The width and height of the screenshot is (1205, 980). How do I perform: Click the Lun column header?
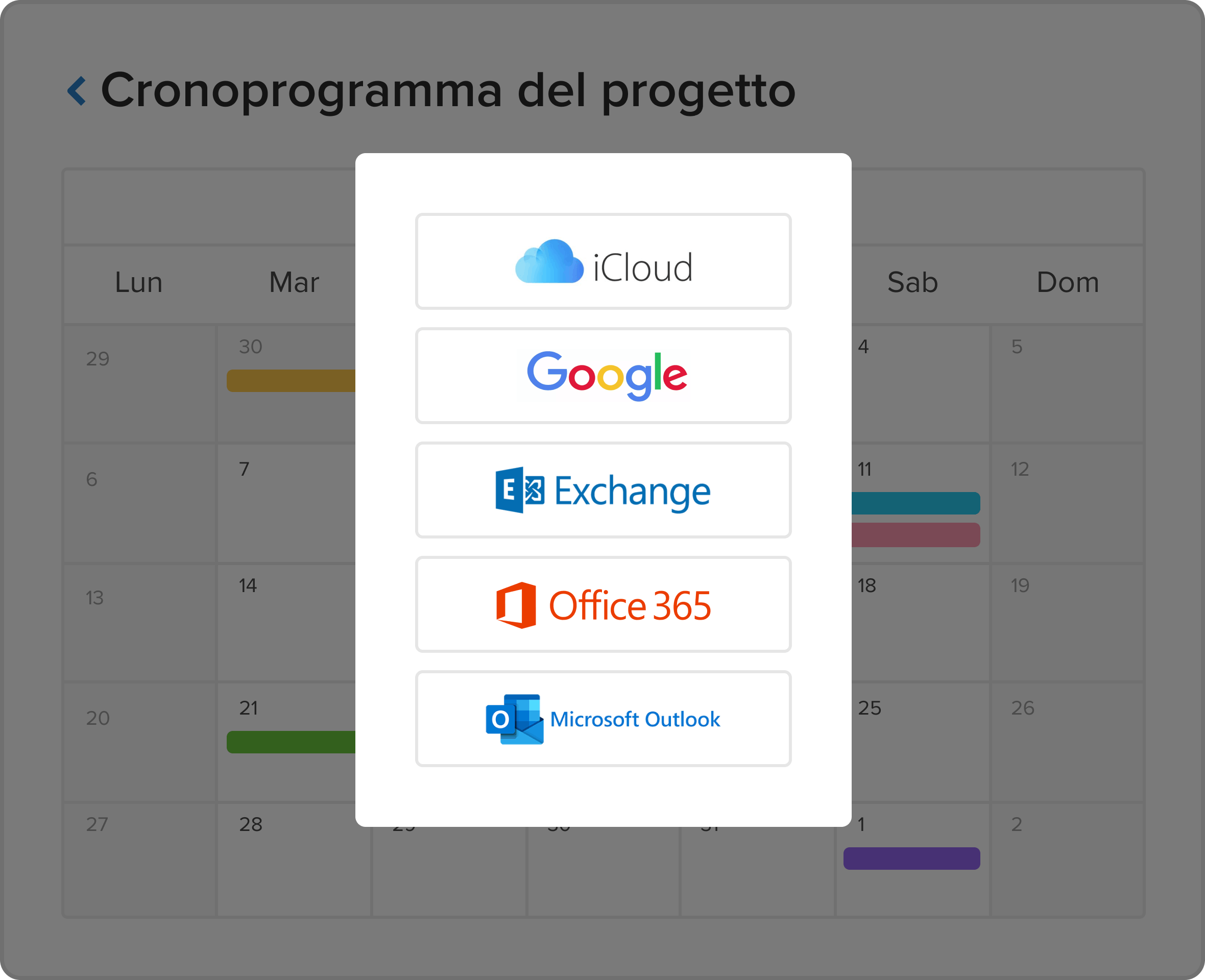138,282
